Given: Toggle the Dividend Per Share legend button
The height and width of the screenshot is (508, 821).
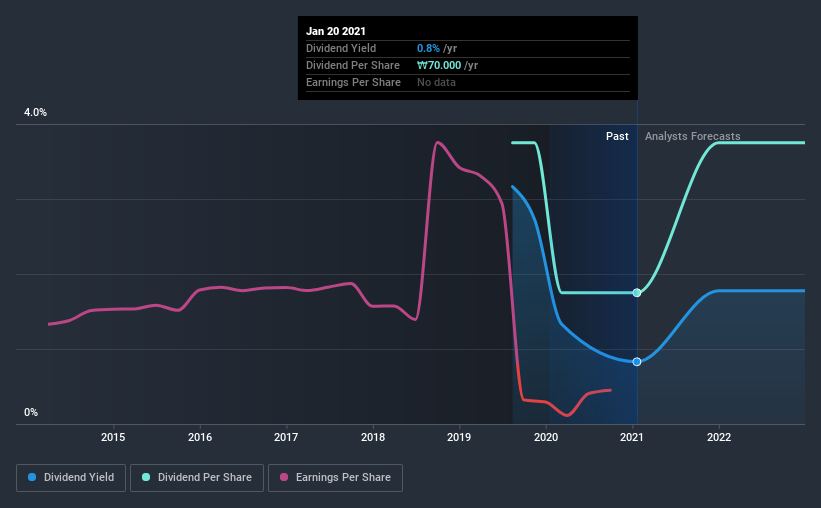Looking at the screenshot, I should tap(197, 478).
